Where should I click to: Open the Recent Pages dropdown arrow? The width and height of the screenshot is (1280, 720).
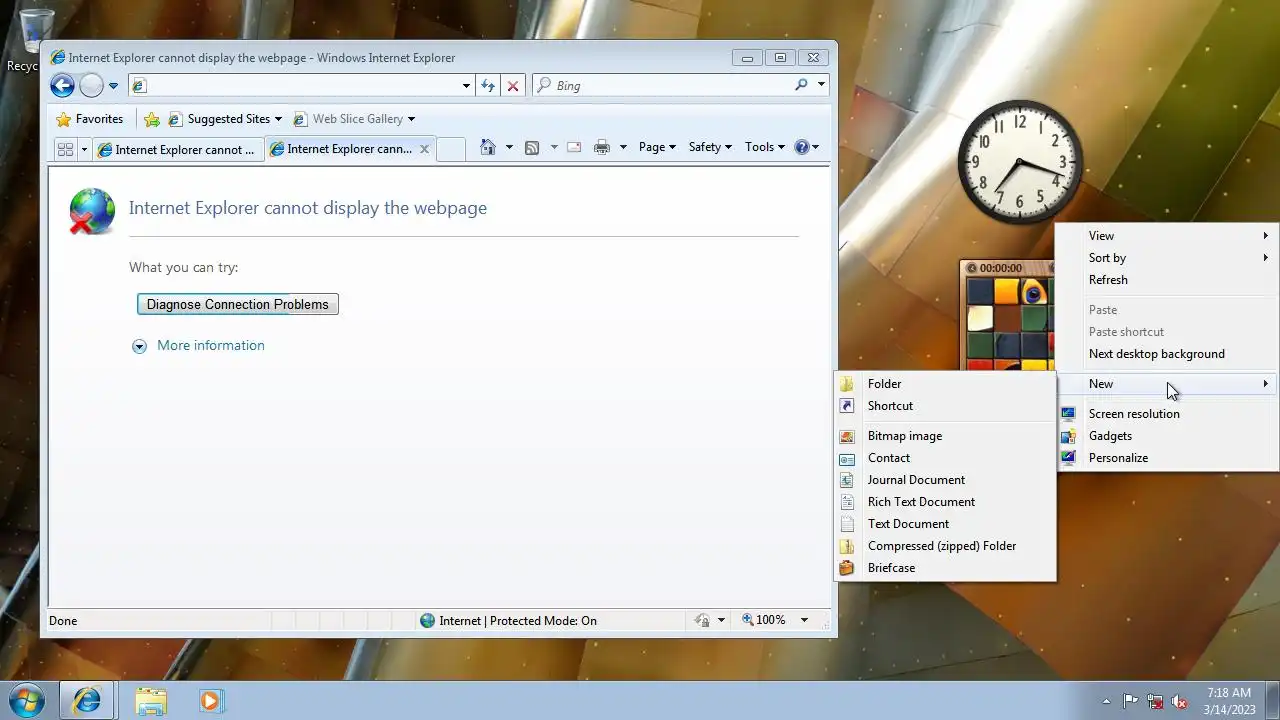113,86
